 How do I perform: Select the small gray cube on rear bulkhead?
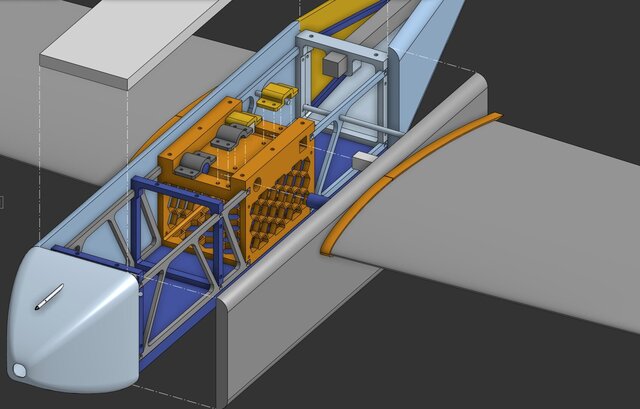[x=335, y=64]
